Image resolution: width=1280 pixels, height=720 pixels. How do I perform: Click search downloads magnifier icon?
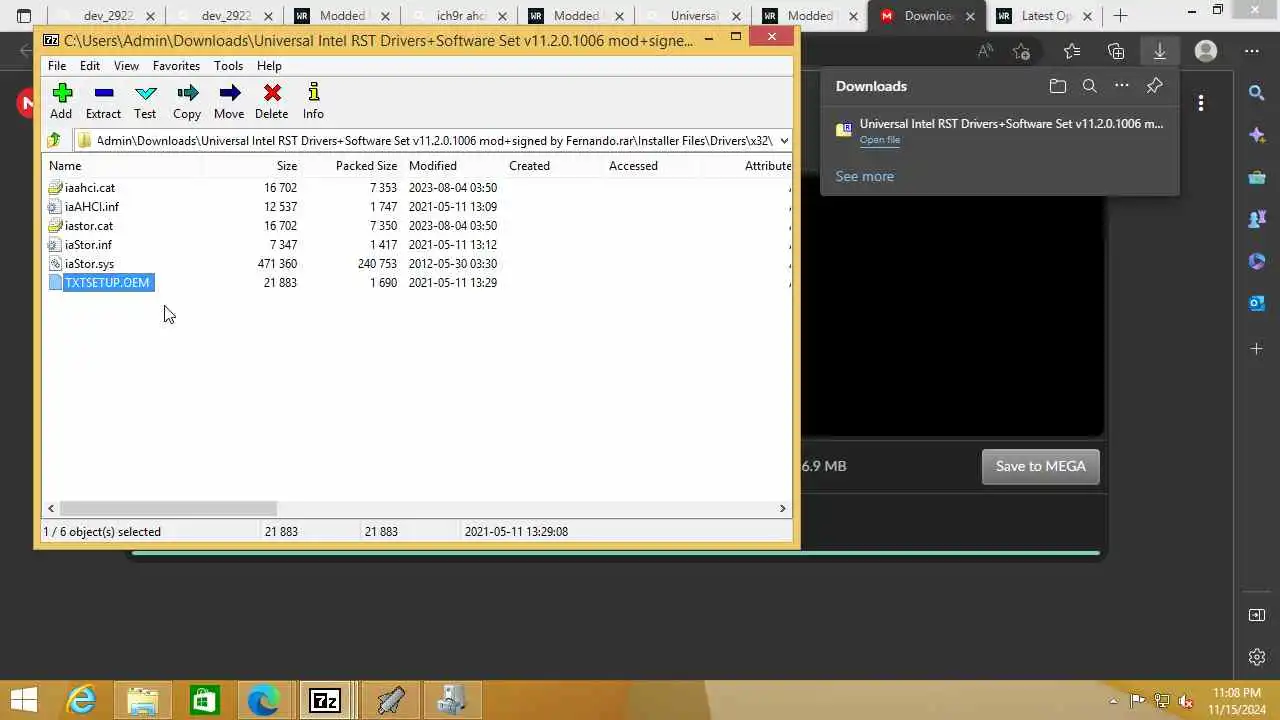pyautogui.click(x=1090, y=86)
